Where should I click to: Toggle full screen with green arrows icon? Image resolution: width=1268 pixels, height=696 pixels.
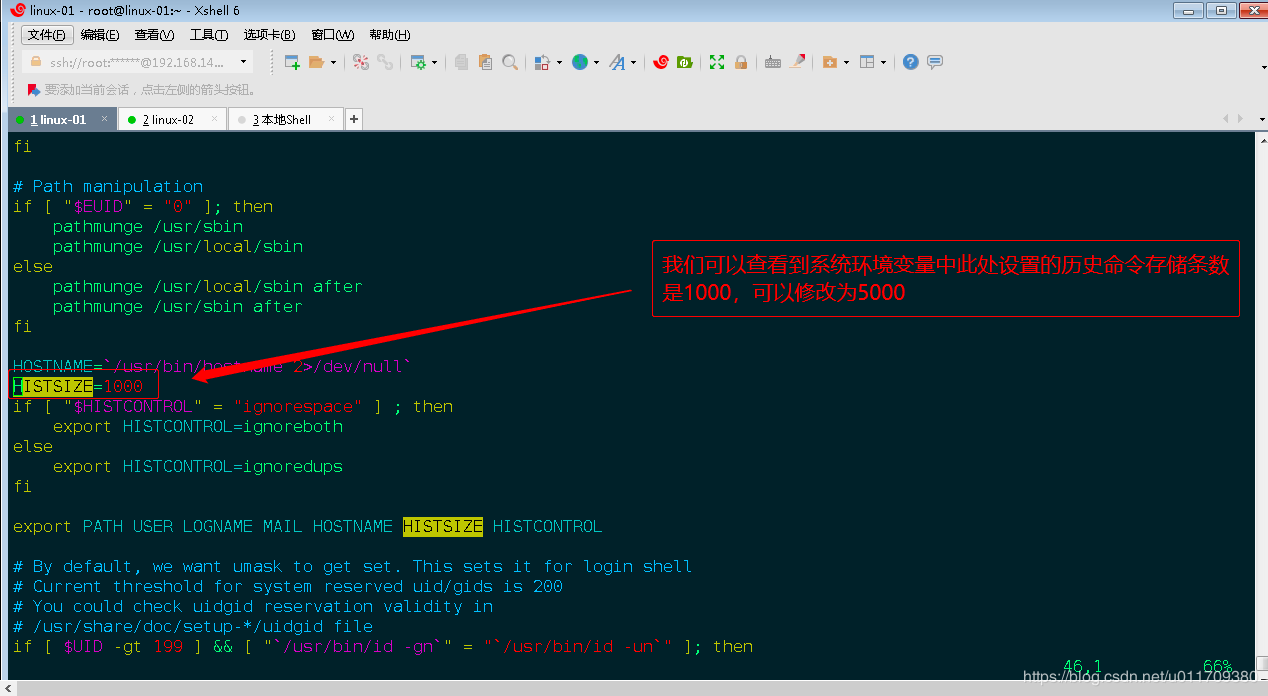(717, 62)
